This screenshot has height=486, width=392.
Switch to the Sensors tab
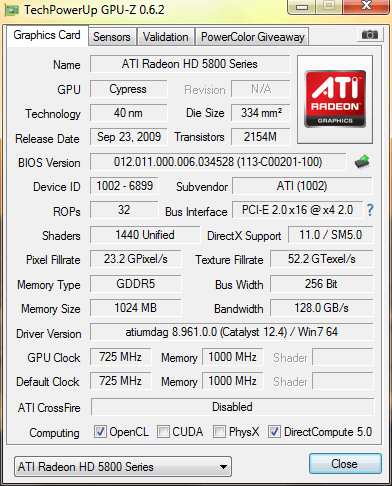pyautogui.click(x=112, y=37)
